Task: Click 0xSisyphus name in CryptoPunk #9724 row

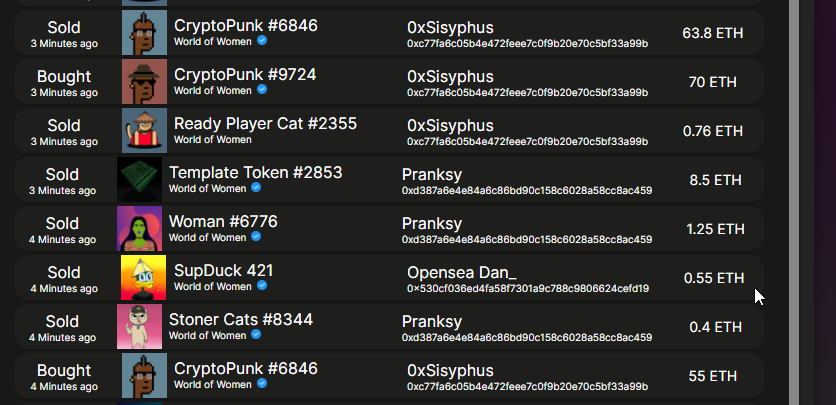Action: tap(451, 77)
